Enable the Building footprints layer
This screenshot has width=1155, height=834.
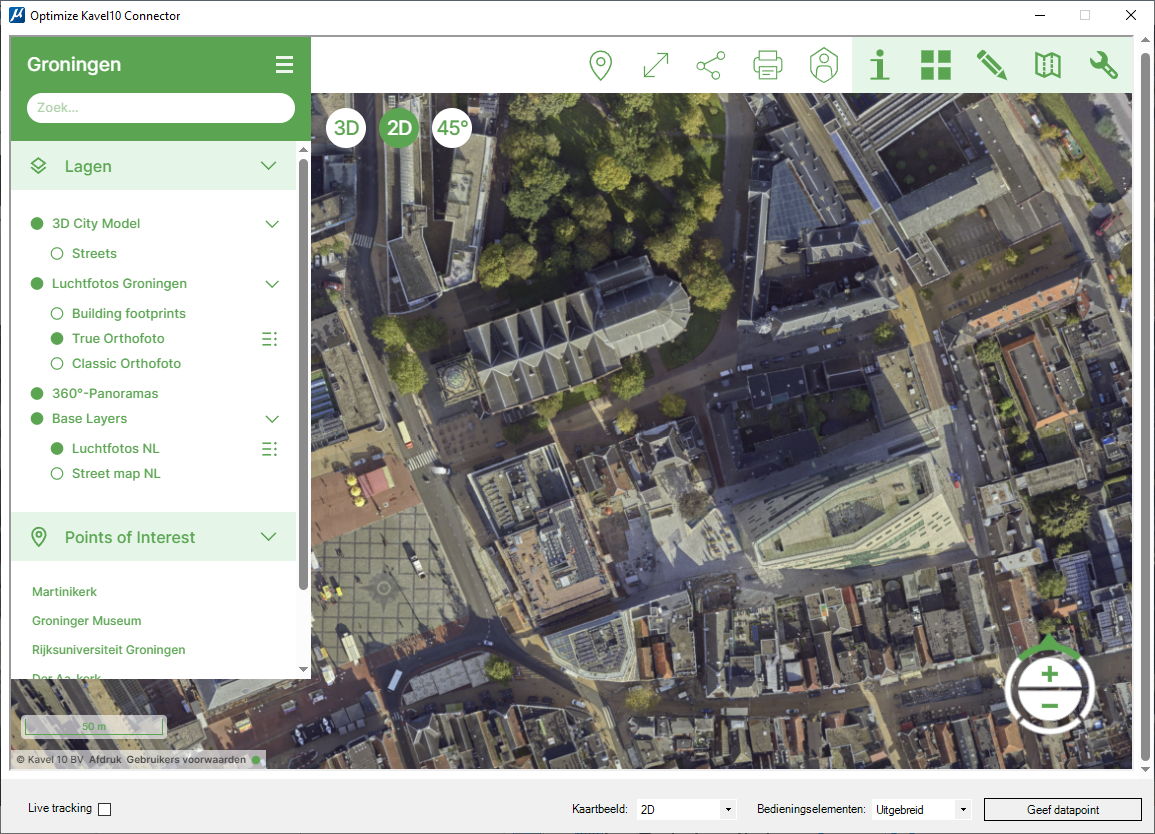click(x=57, y=314)
